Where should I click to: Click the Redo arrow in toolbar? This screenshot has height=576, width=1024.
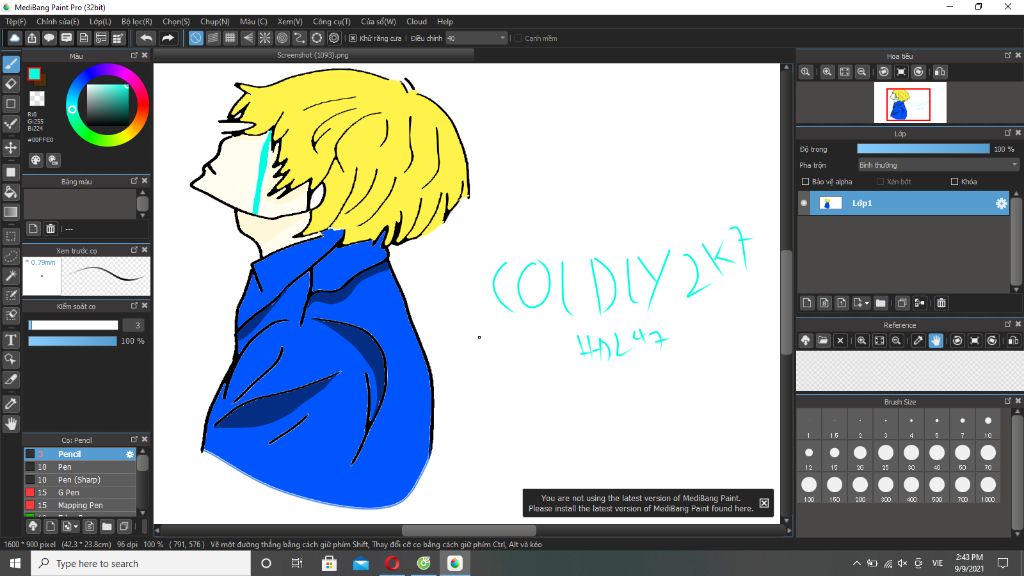point(168,39)
